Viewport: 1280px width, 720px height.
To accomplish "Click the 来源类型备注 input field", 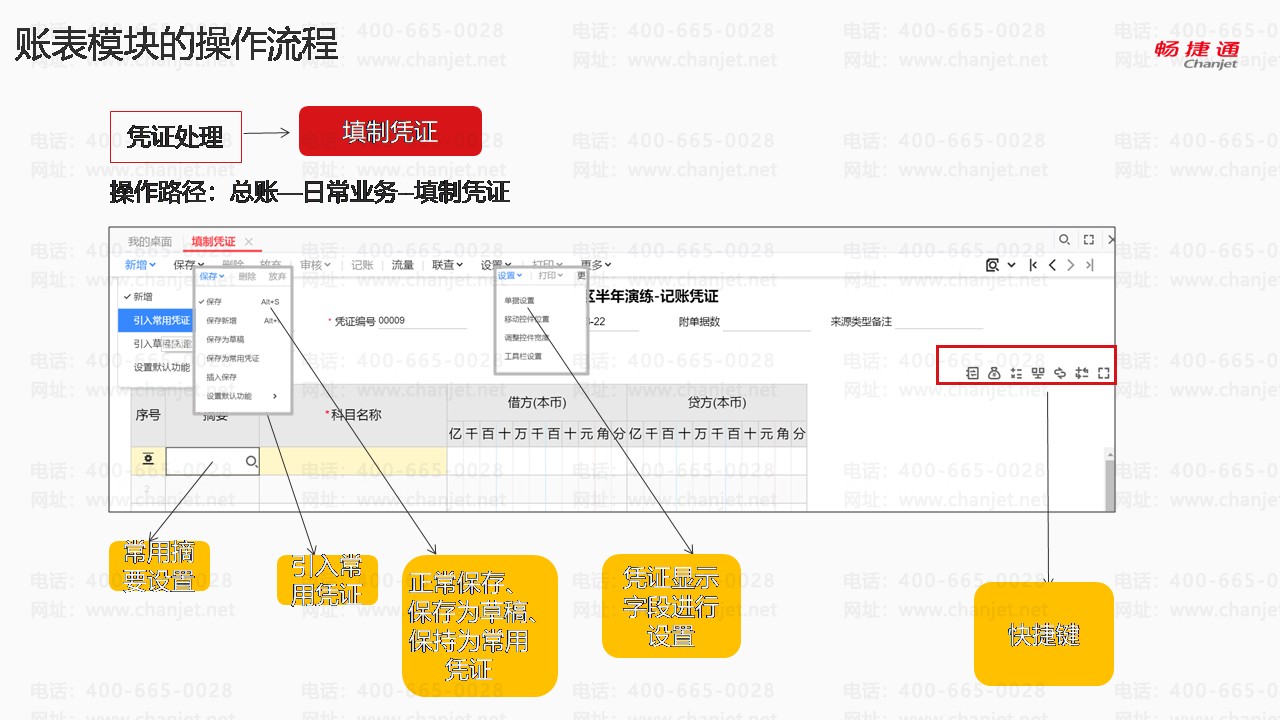I will [x=939, y=322].
